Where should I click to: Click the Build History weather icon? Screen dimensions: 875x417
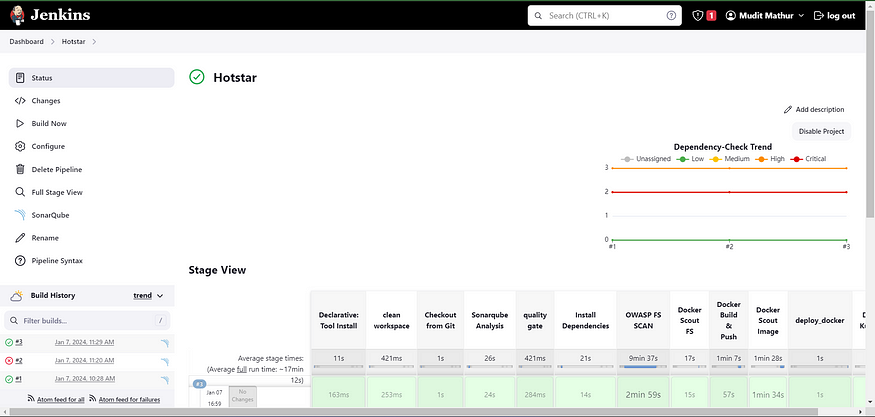17,295
